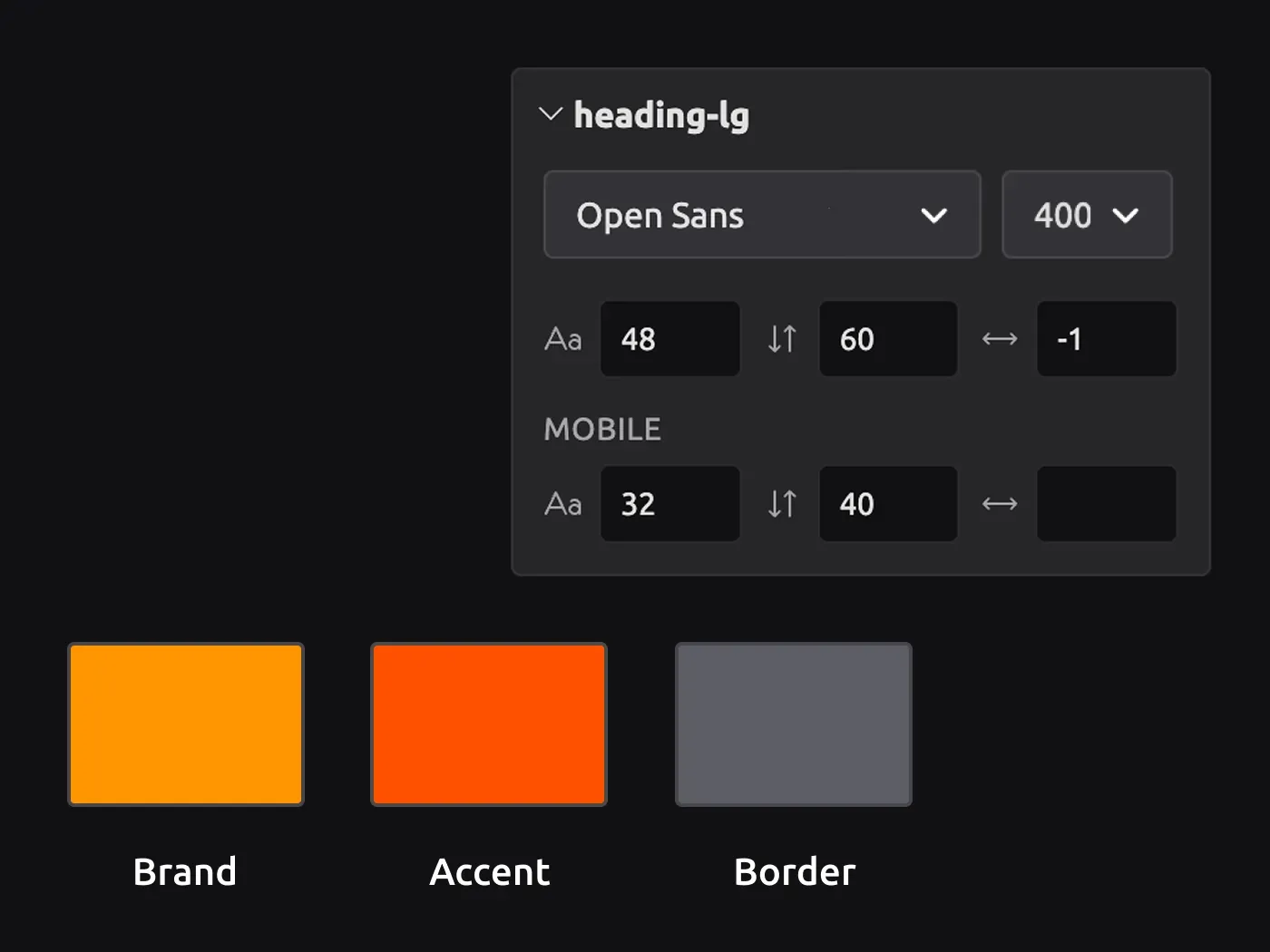Select the orange Brand color swatch
The image size is (1270, 952).
pyautogui.click(x=186, y=724)
